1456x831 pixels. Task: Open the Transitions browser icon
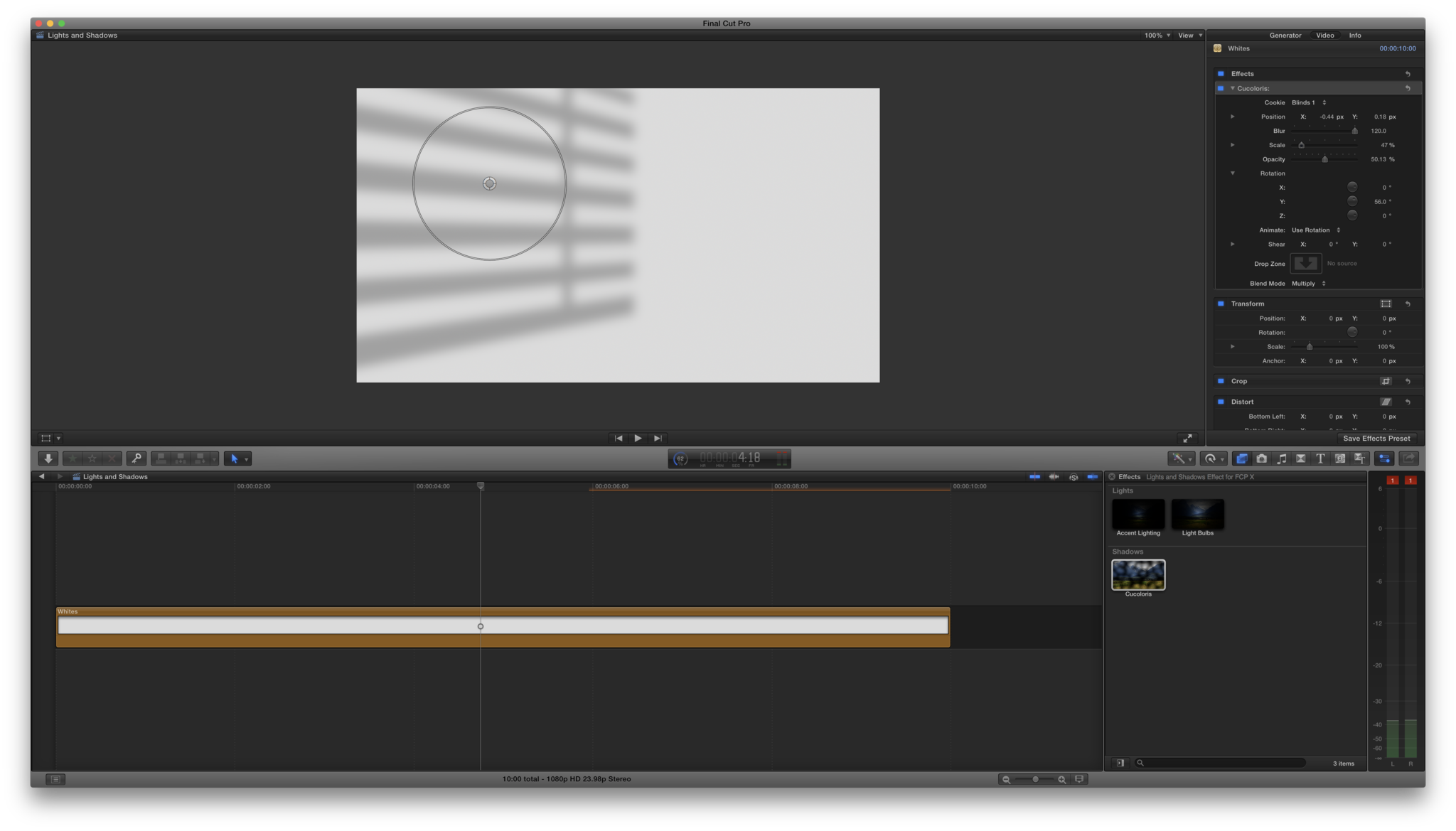coord(1301,459)
